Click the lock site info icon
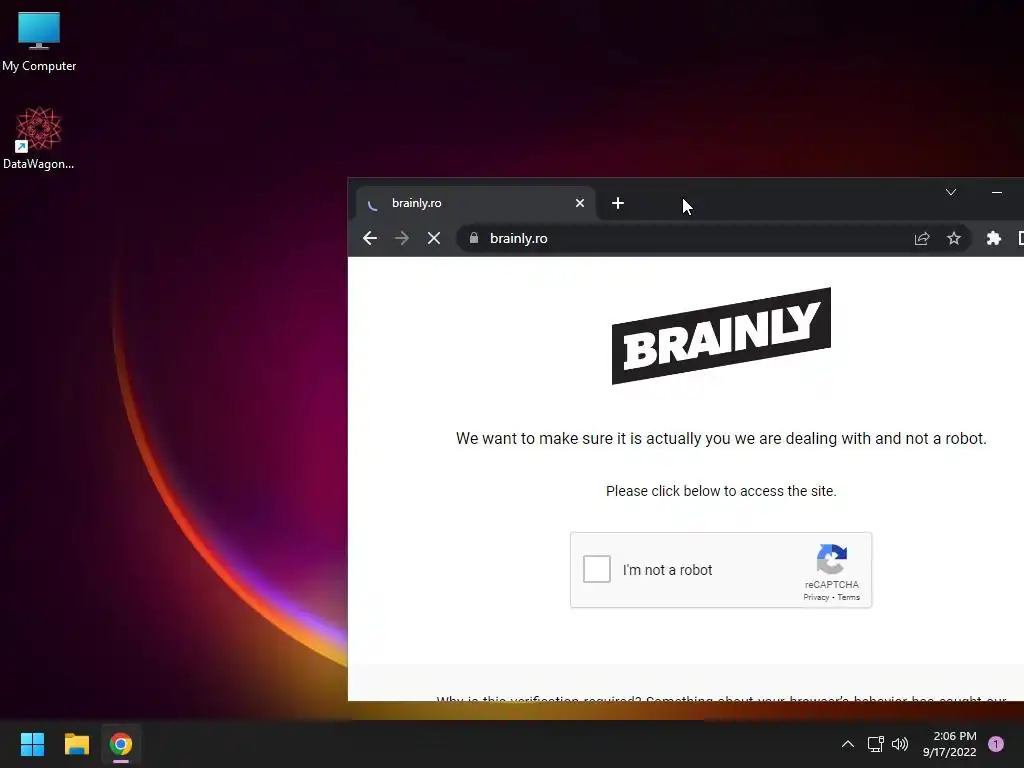This screenshot has height=768, width=1024. coord(474,238)
